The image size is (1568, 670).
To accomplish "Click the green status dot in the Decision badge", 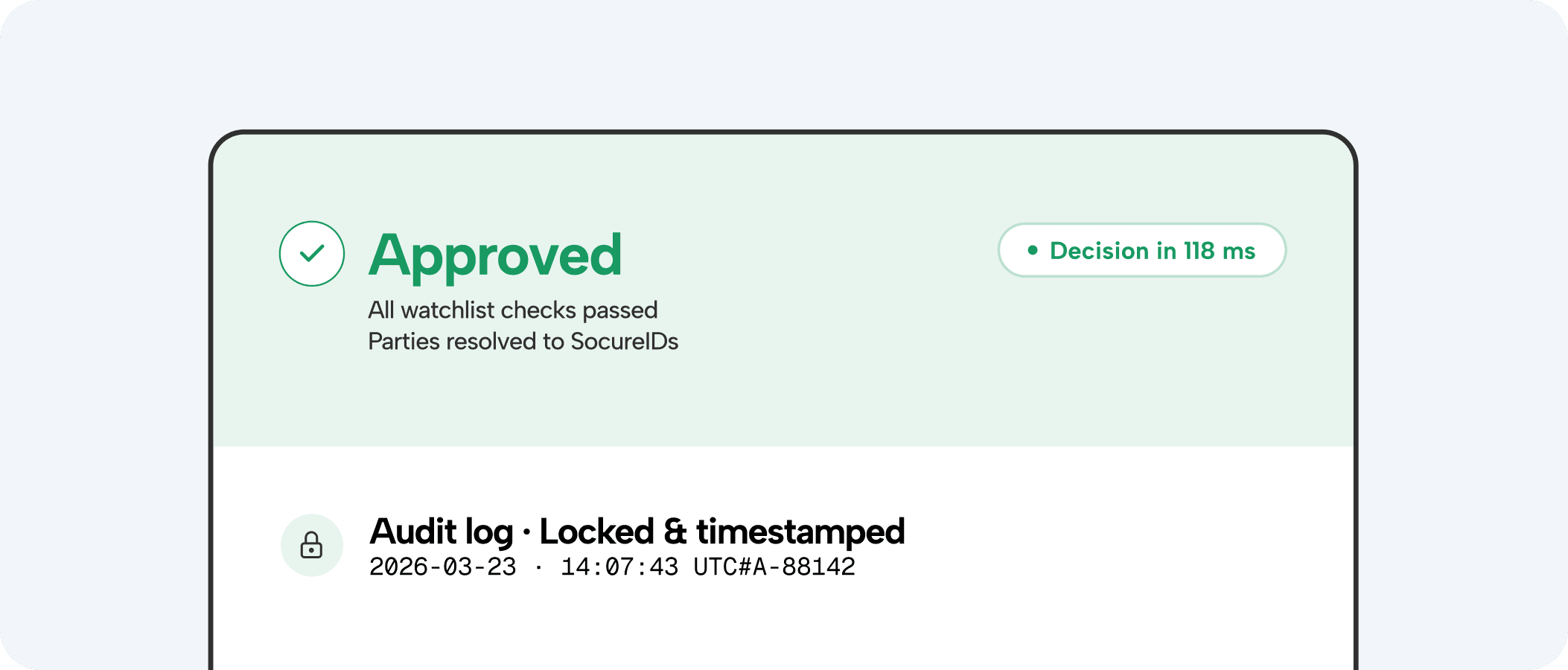I will pos(1033,251).
